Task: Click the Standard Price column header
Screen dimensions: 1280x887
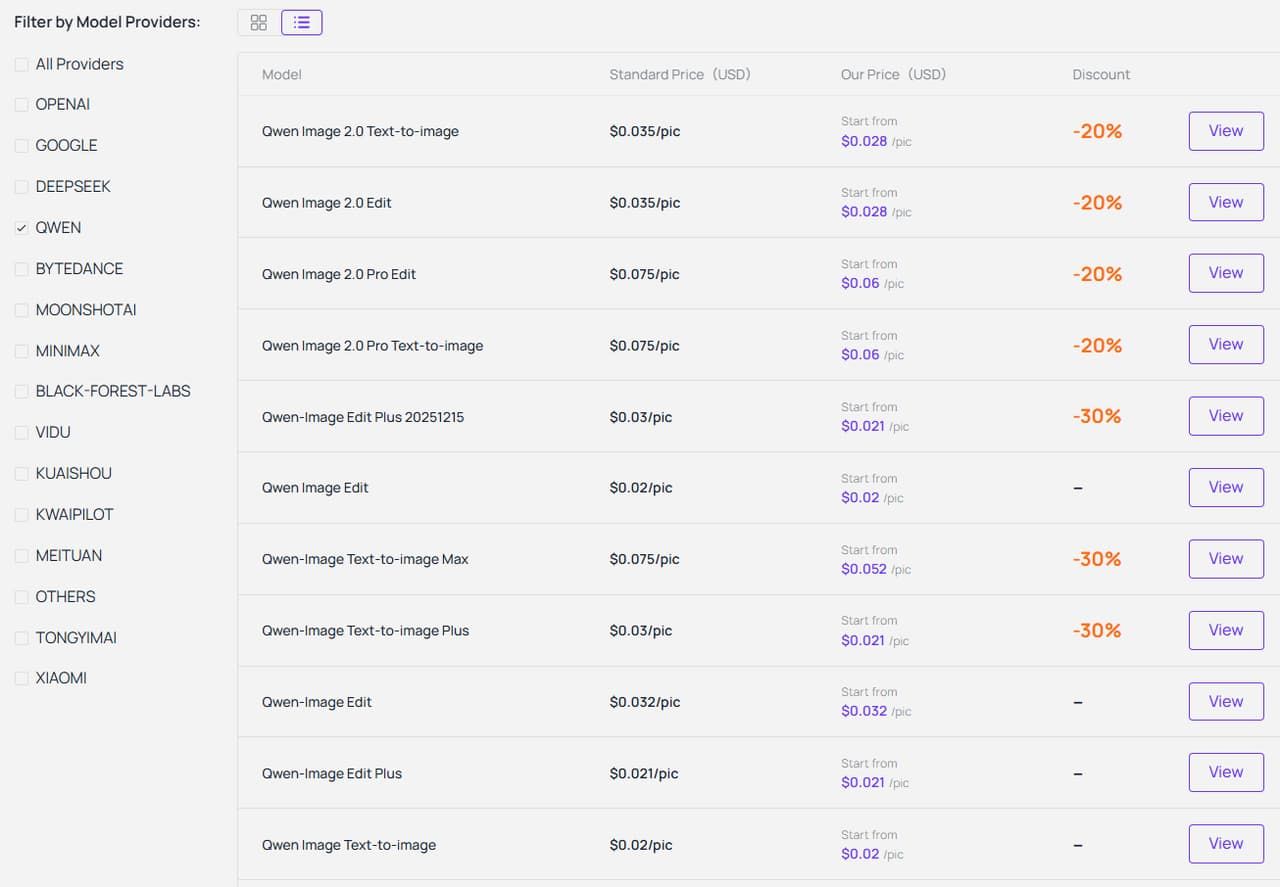Action: pyautogui.click(x=679, y=74)
